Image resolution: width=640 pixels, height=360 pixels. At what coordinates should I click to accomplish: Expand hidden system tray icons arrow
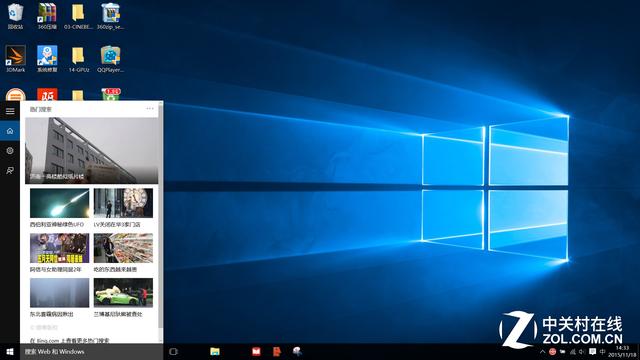coord(542,352)
